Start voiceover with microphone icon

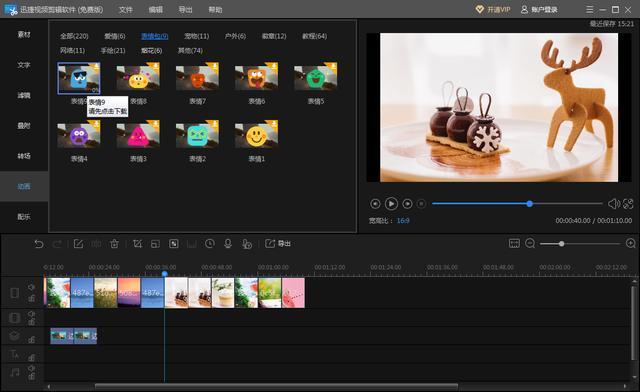228,244
